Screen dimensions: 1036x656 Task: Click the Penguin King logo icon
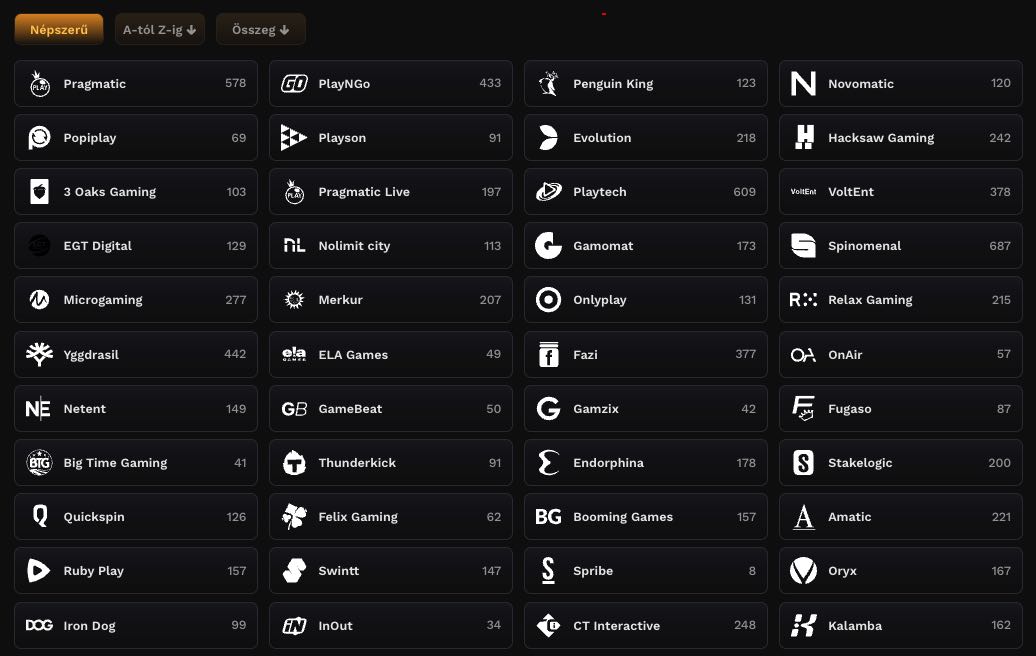[x=548, y=84]
